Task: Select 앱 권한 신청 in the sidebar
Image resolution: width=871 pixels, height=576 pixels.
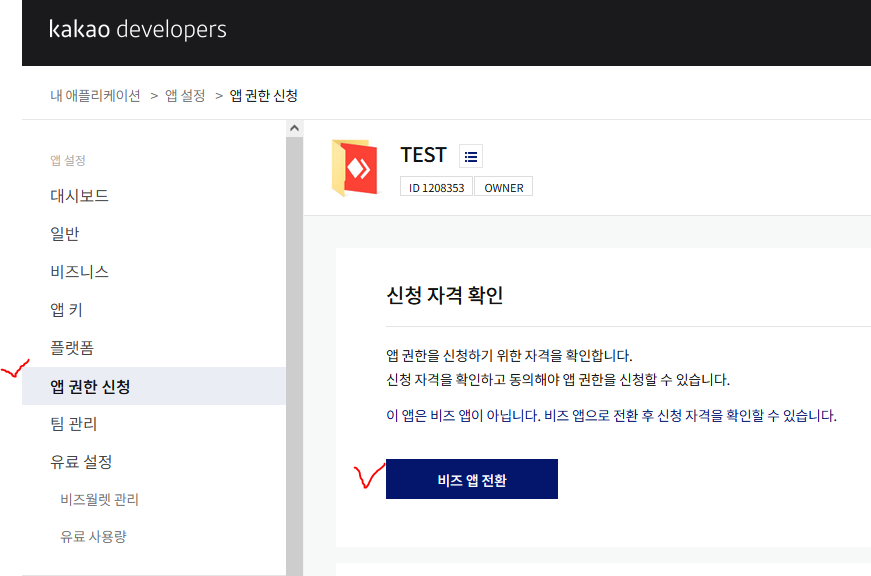Action: click(x=154, y=386)
